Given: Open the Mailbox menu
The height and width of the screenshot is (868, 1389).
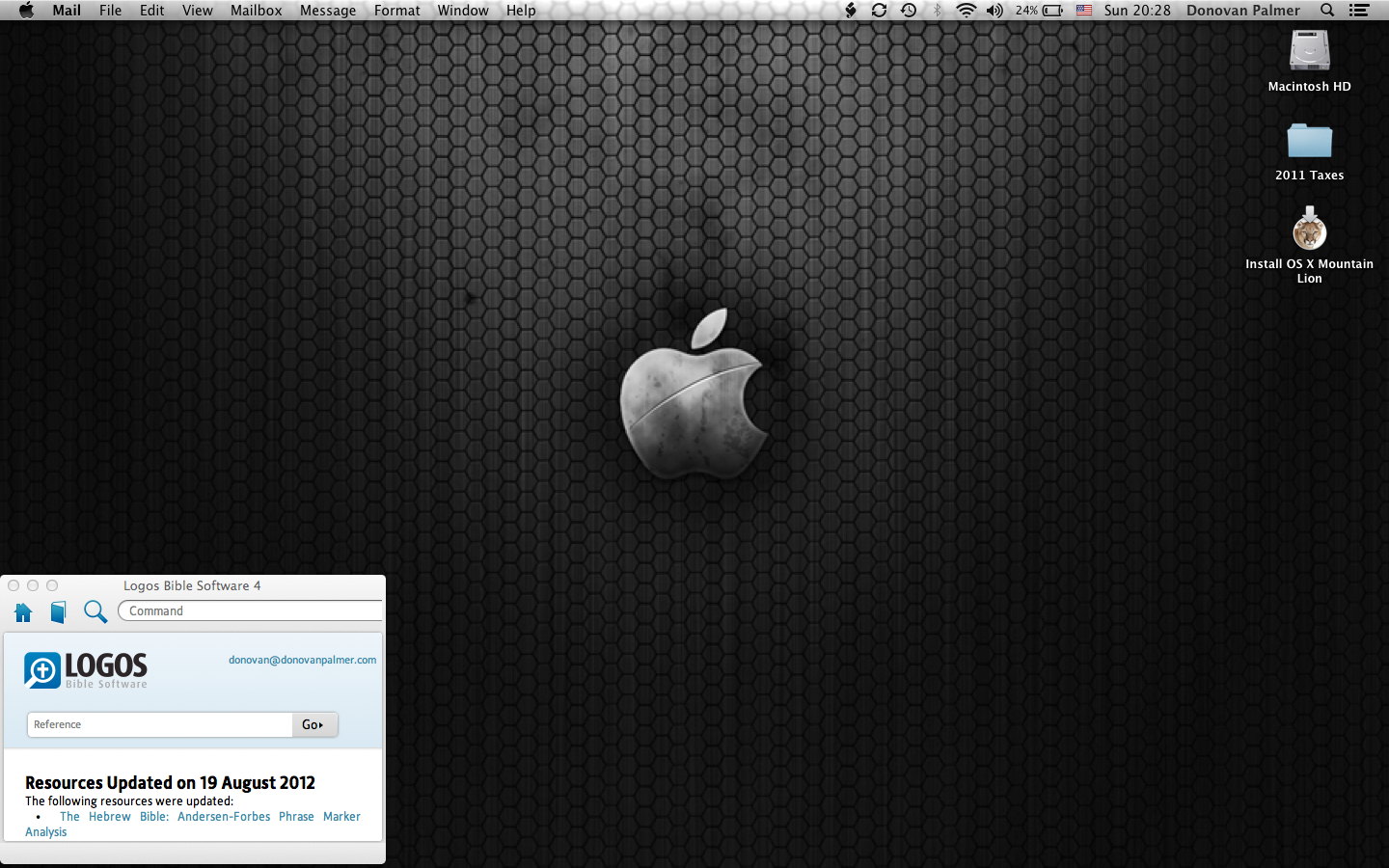Looking at the screenshot, I should (256, 11).
